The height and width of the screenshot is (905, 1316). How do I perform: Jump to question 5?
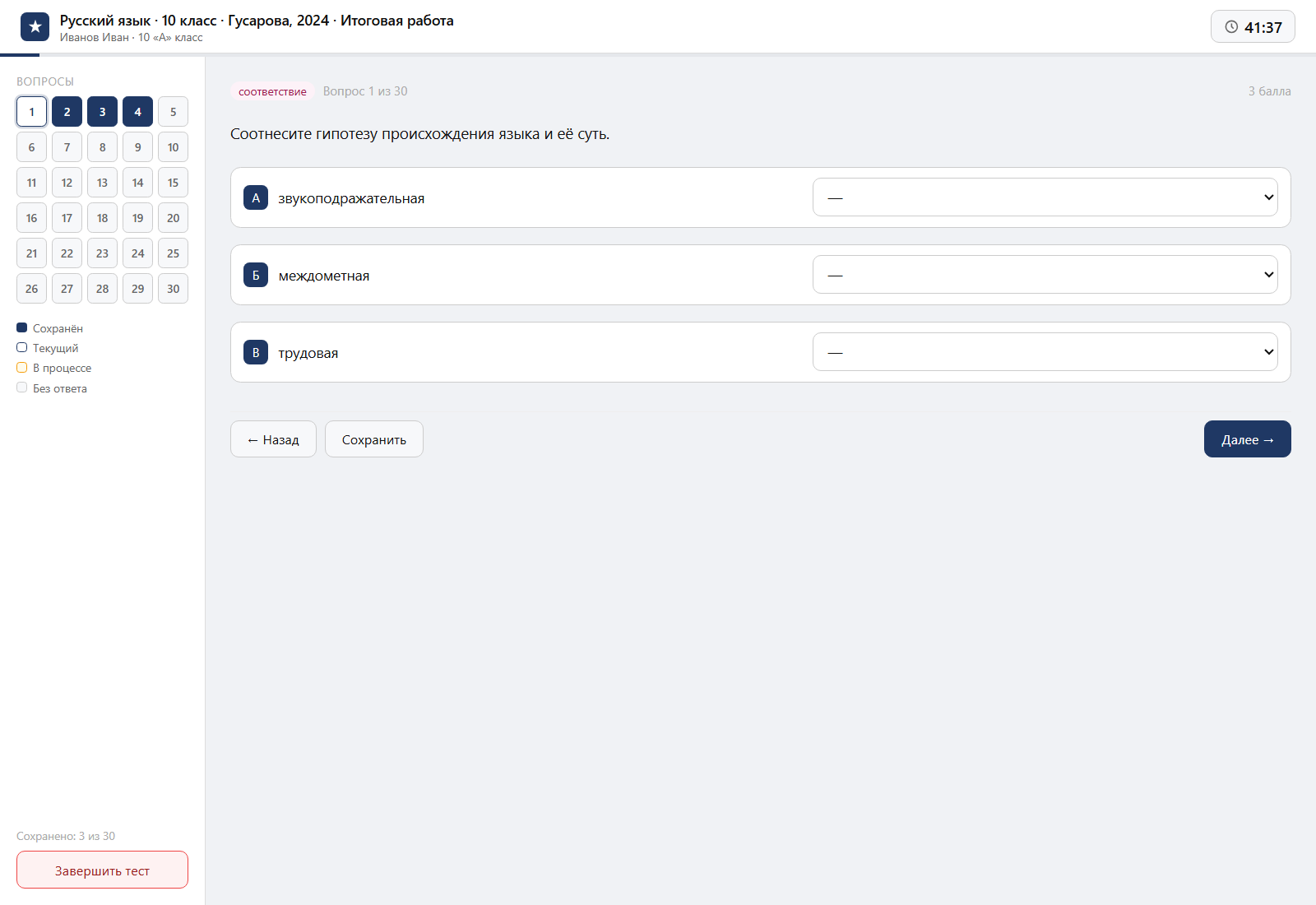click(173, 112)
